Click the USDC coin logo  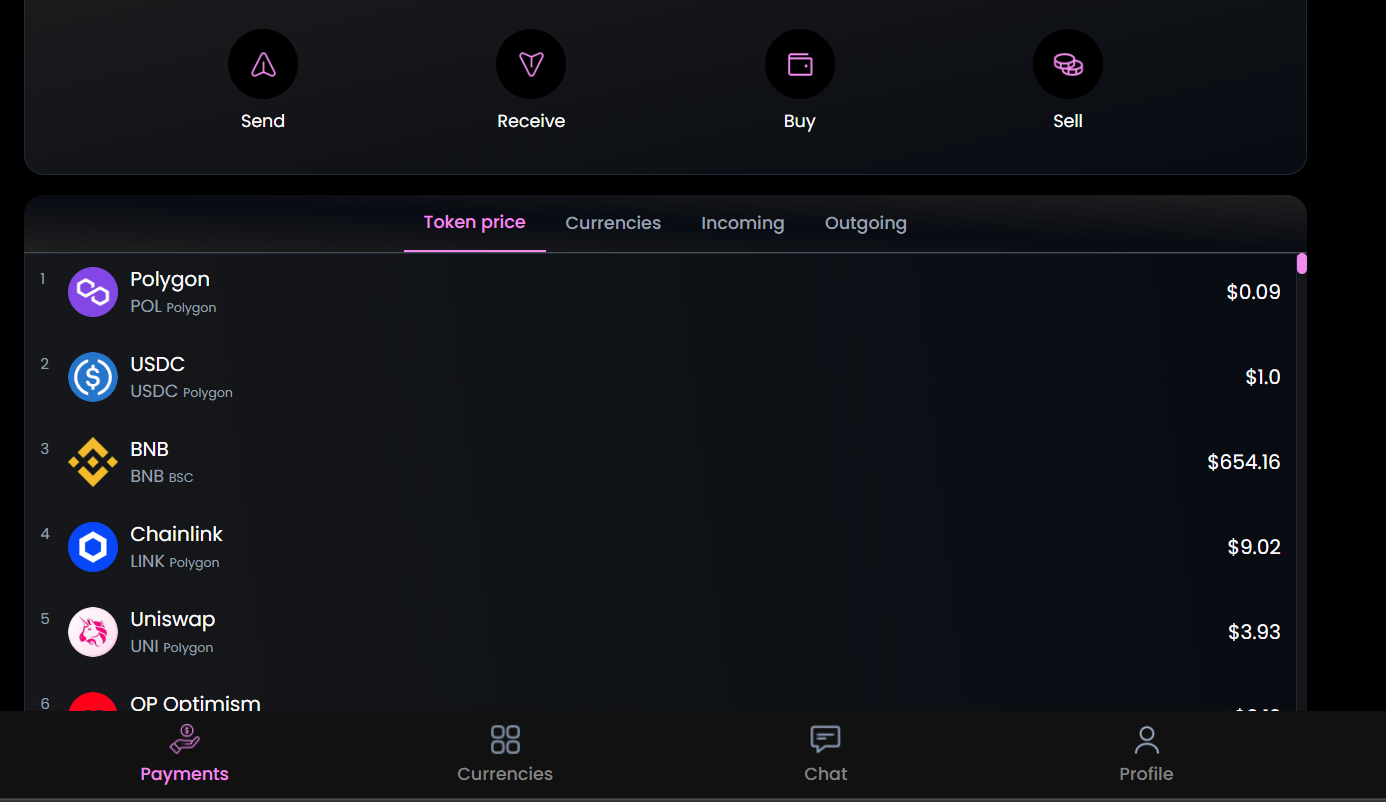[x=93, y=377]
